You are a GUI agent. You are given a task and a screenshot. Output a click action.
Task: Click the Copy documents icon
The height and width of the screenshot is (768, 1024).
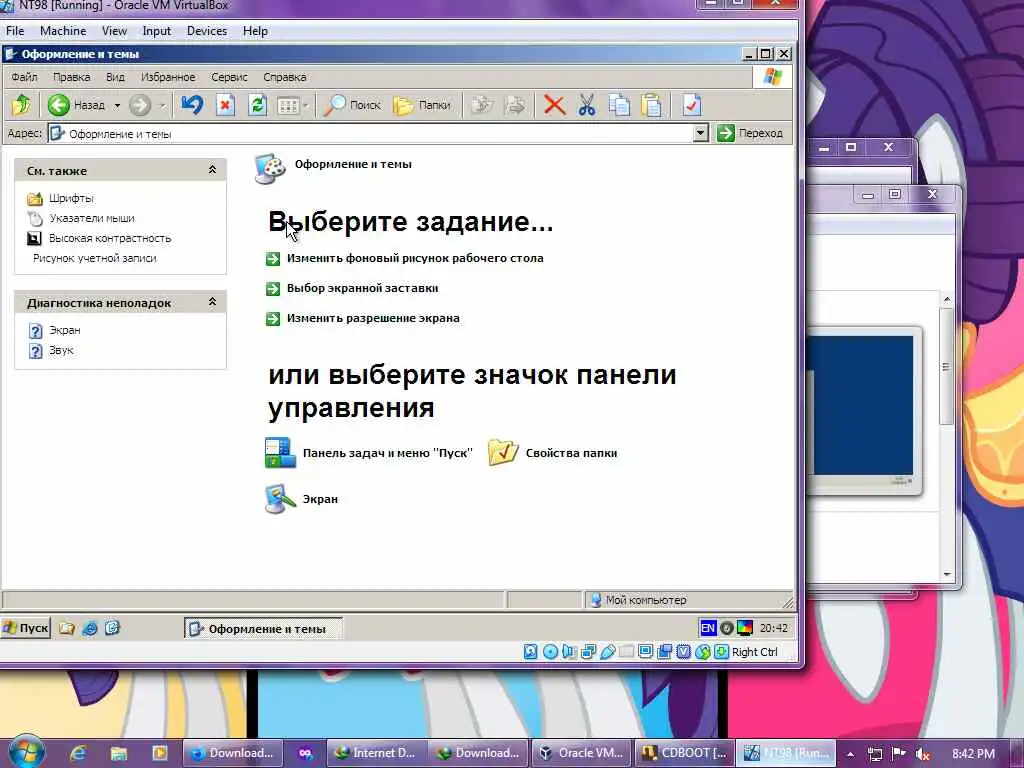(619, 104)
